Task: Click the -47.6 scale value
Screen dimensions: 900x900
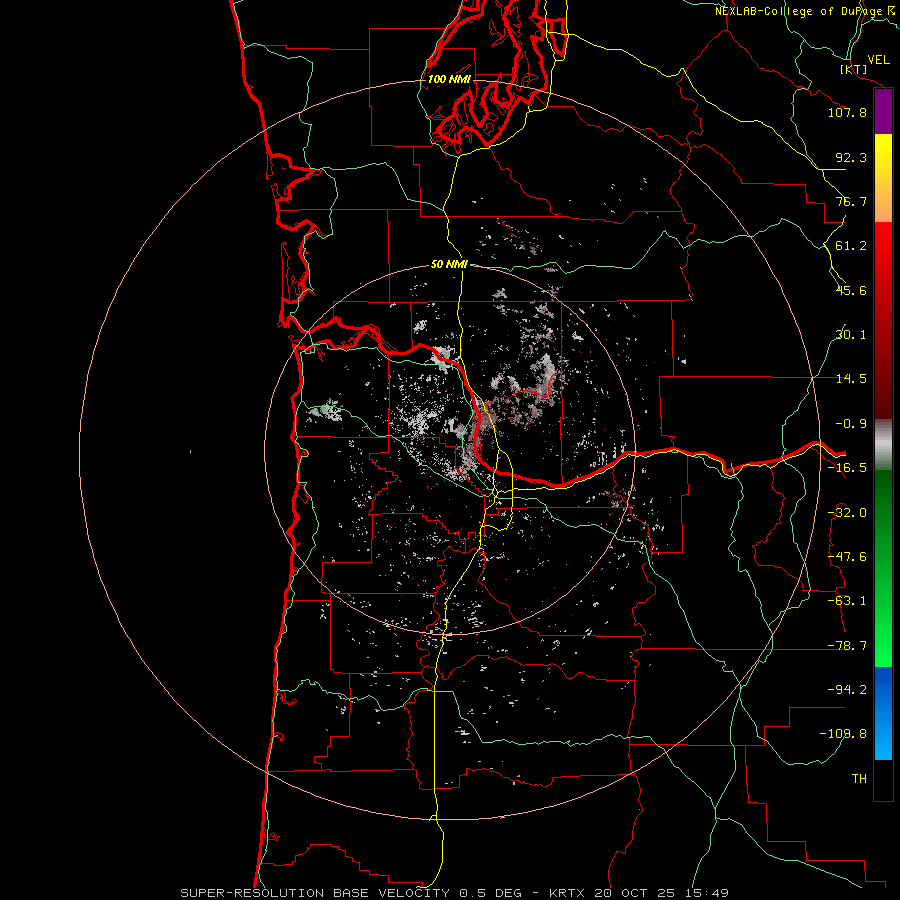Action: pyautogui.click(x=847, y=557)
